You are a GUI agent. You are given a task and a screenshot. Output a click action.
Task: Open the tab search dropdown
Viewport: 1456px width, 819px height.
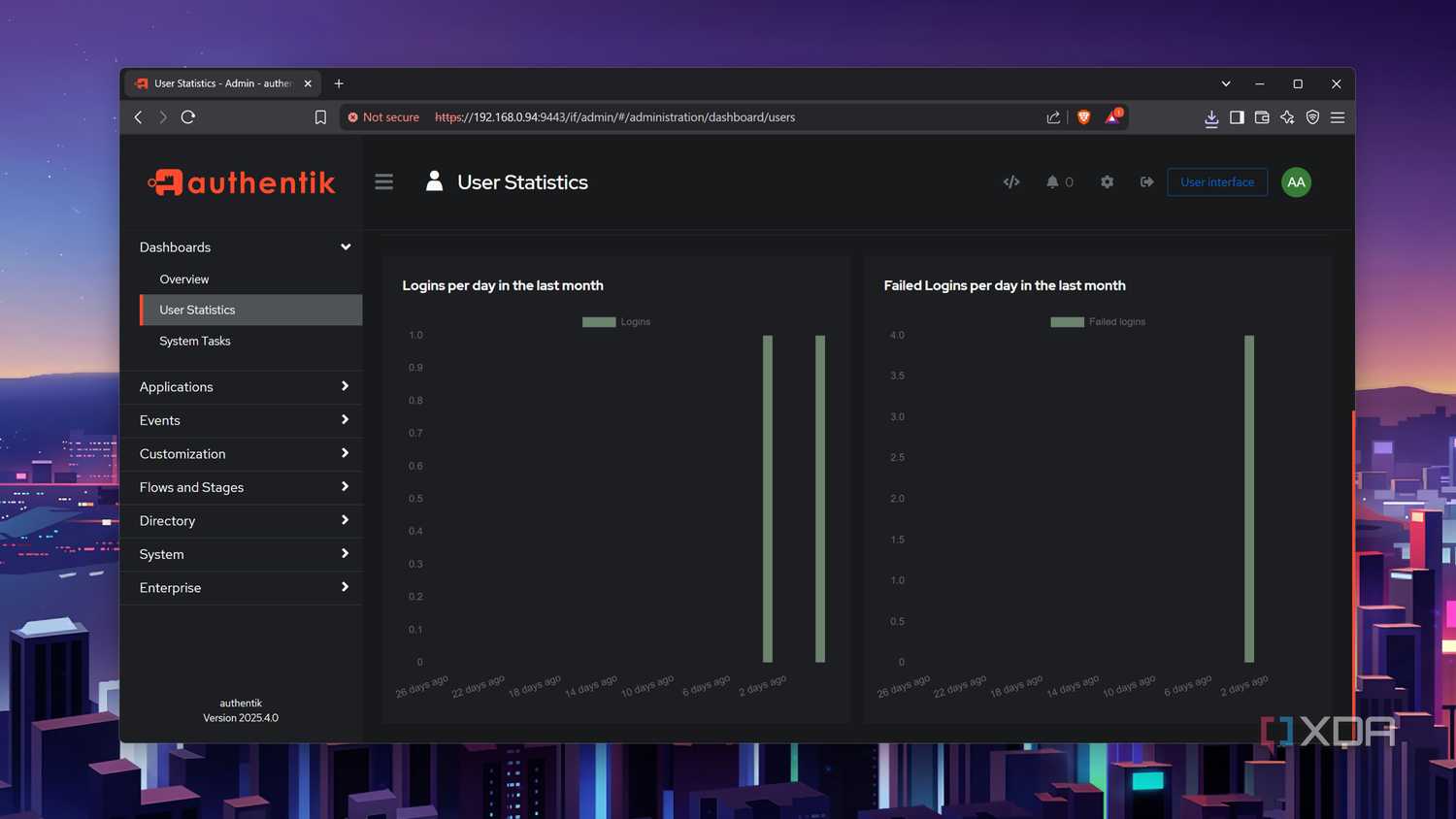click(1226, 83)
